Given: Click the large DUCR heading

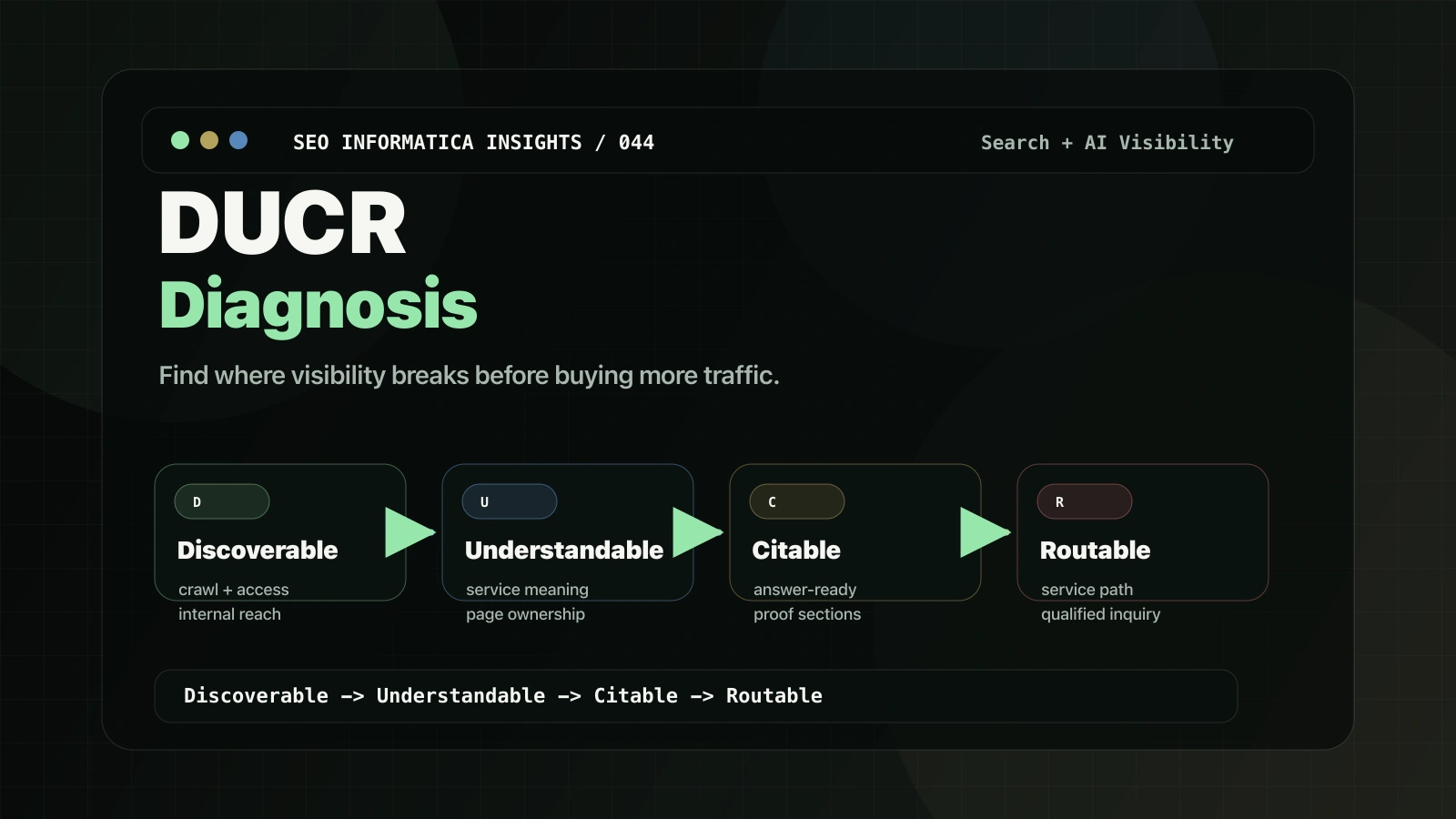Looking at the screenshot, I should click(x=282, y=223).
